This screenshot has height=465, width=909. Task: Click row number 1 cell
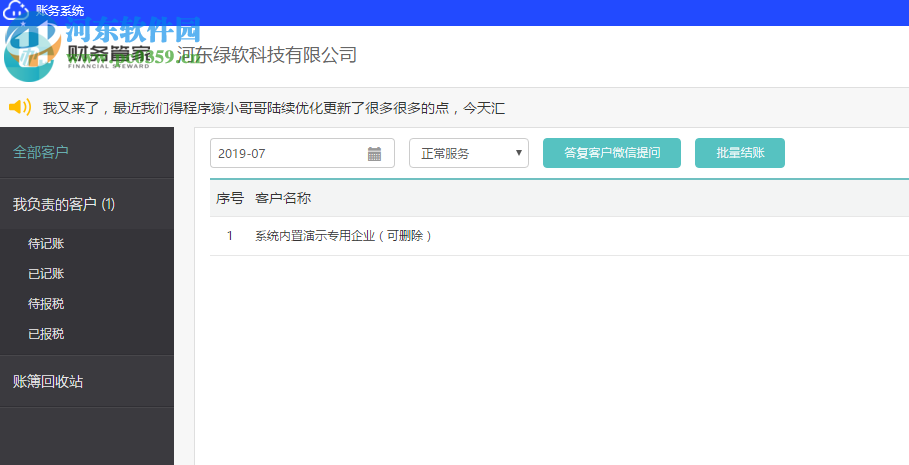click(x=230, y=236)
